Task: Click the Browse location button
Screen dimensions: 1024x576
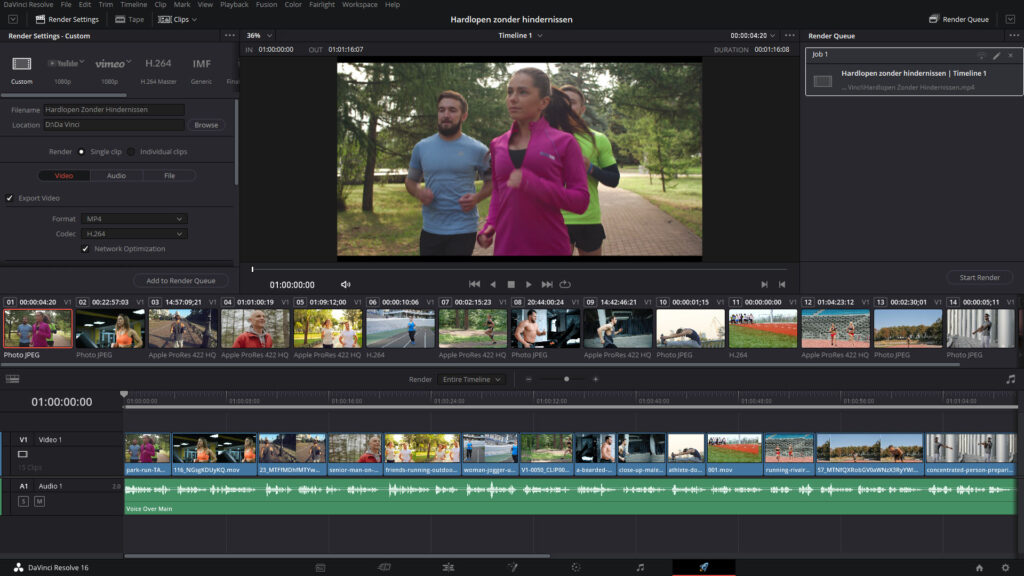Action: point(206,125)
